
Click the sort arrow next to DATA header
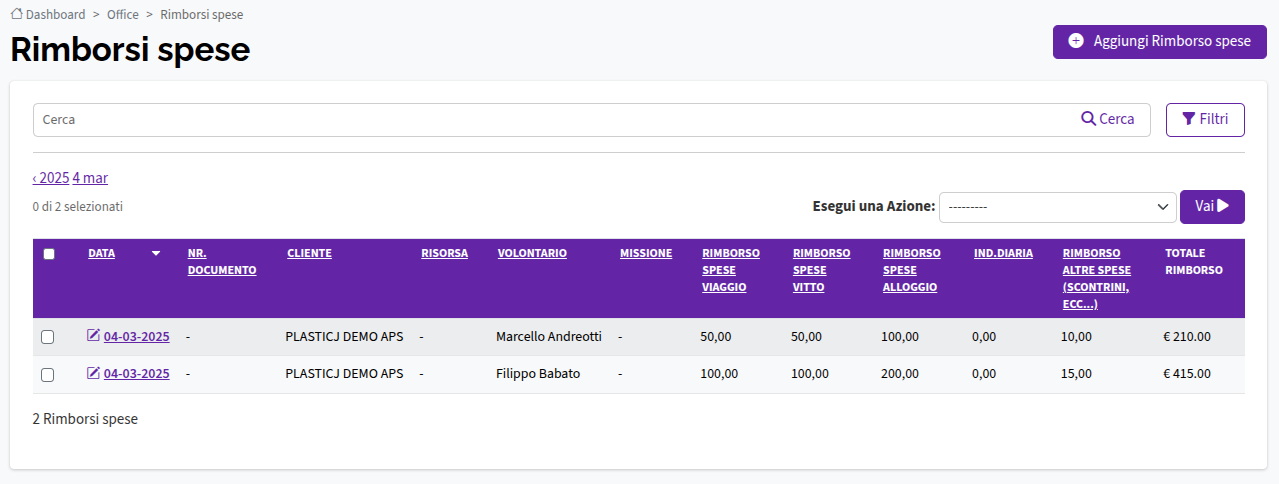(156, 254)
